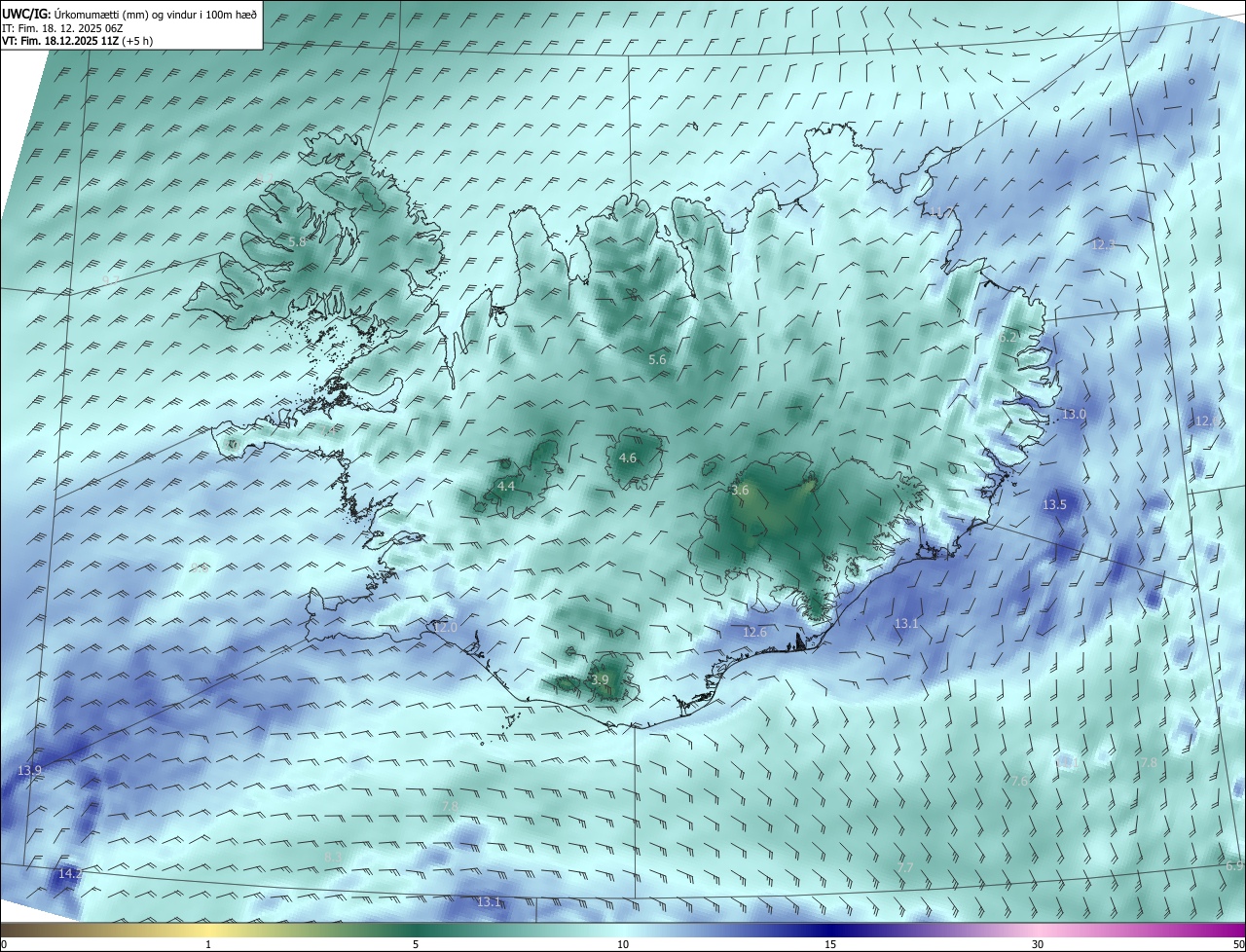Click the 4.4 value on Langjökull glacier
This screenshot has width=1246, height=952.
pyautogui.click(x=506, y=485)
